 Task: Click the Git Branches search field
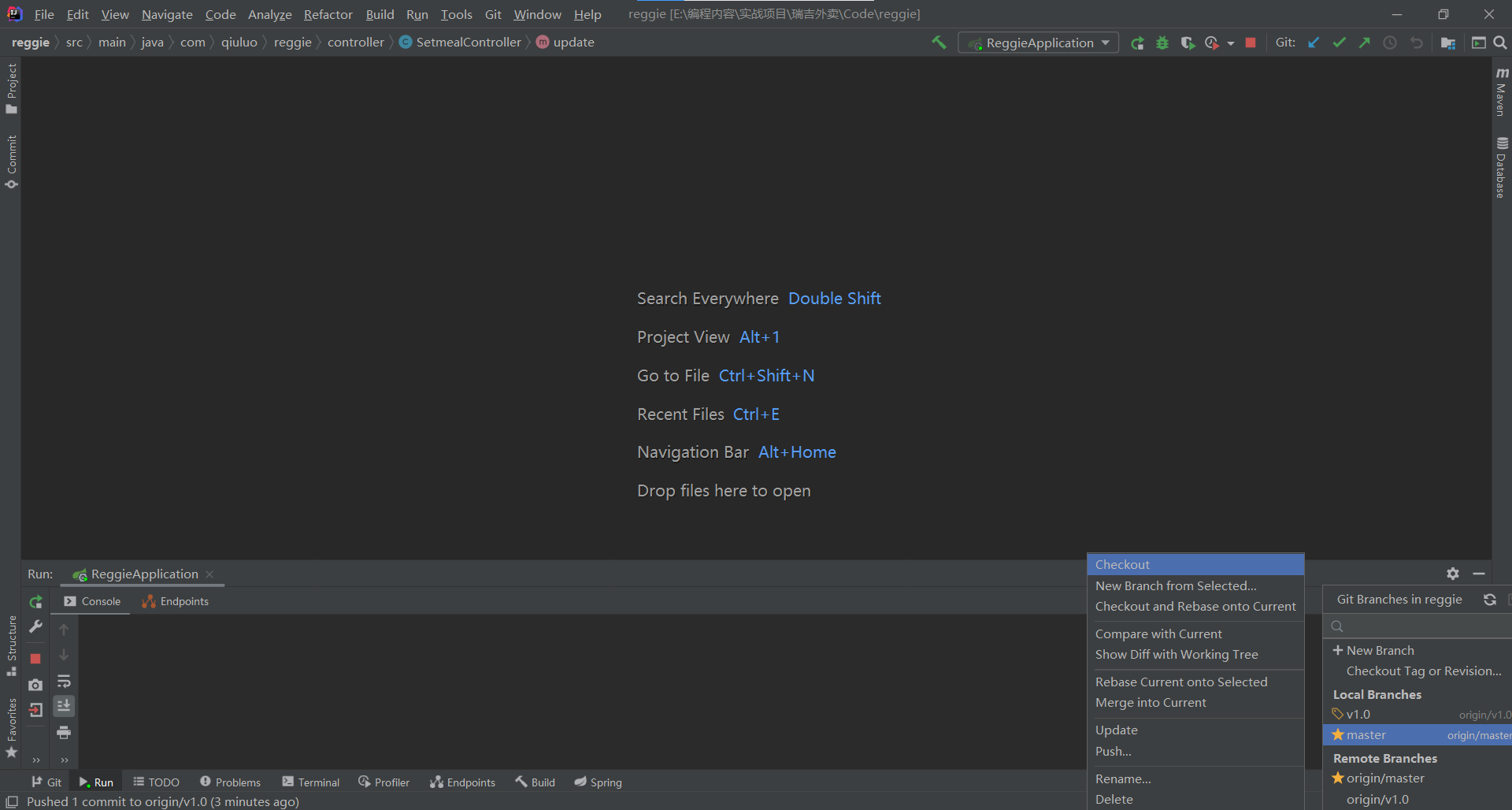pos(1417,626)
